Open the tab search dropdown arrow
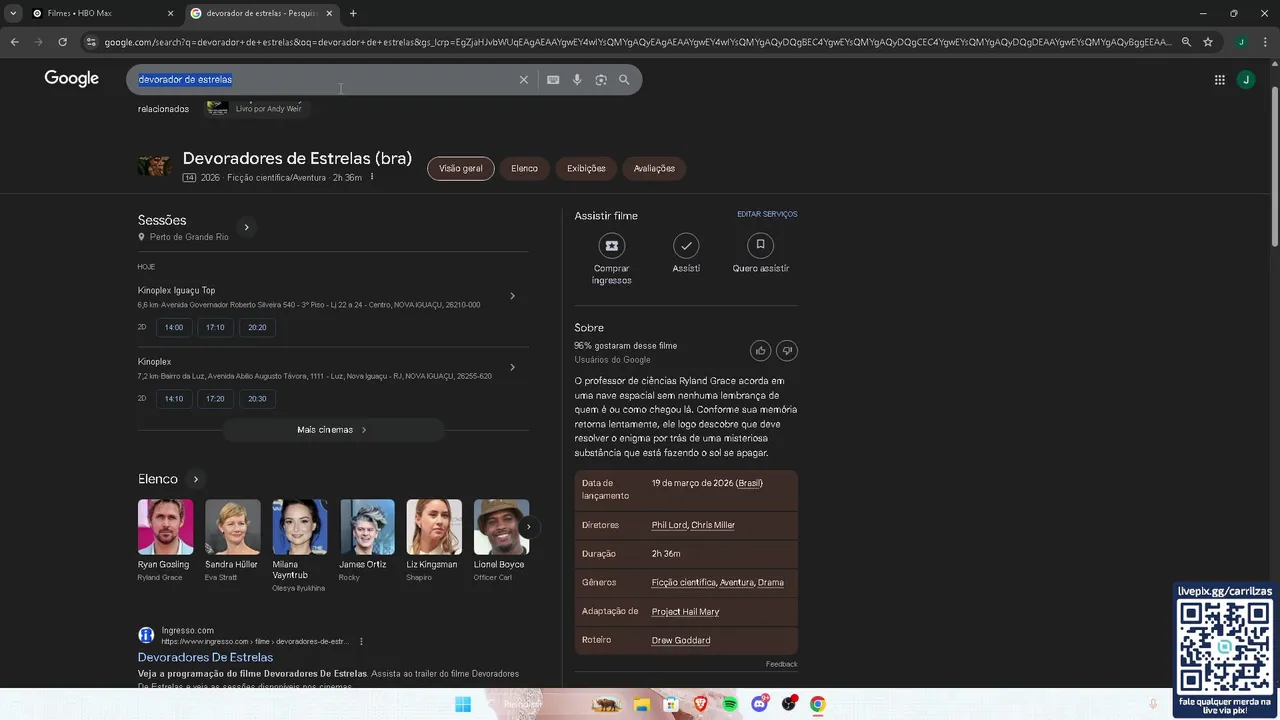This screenshot has width=1280, height=720. [x=13, y=13]
